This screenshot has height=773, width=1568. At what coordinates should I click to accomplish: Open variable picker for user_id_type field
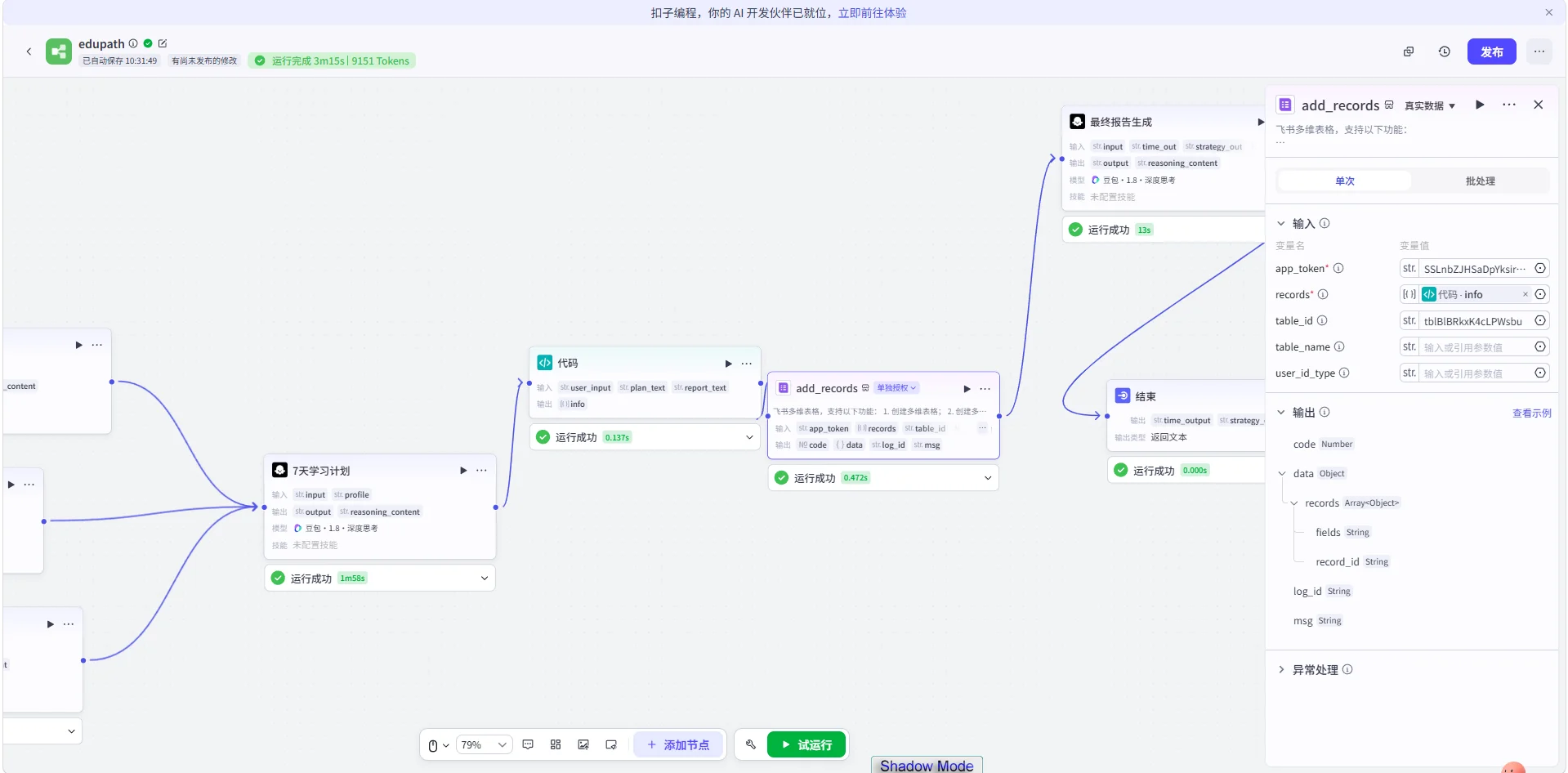[1540, 373]
